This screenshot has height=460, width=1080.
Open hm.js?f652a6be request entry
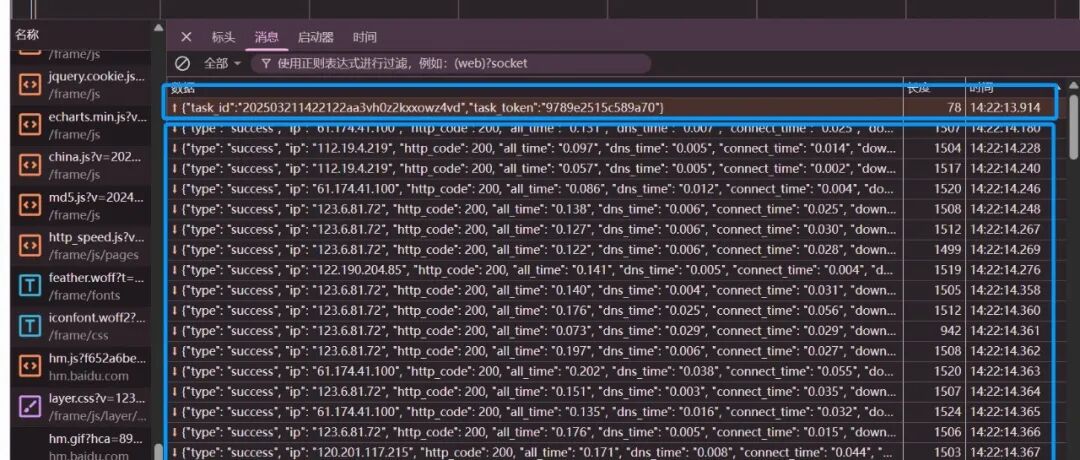pos(81,367)
